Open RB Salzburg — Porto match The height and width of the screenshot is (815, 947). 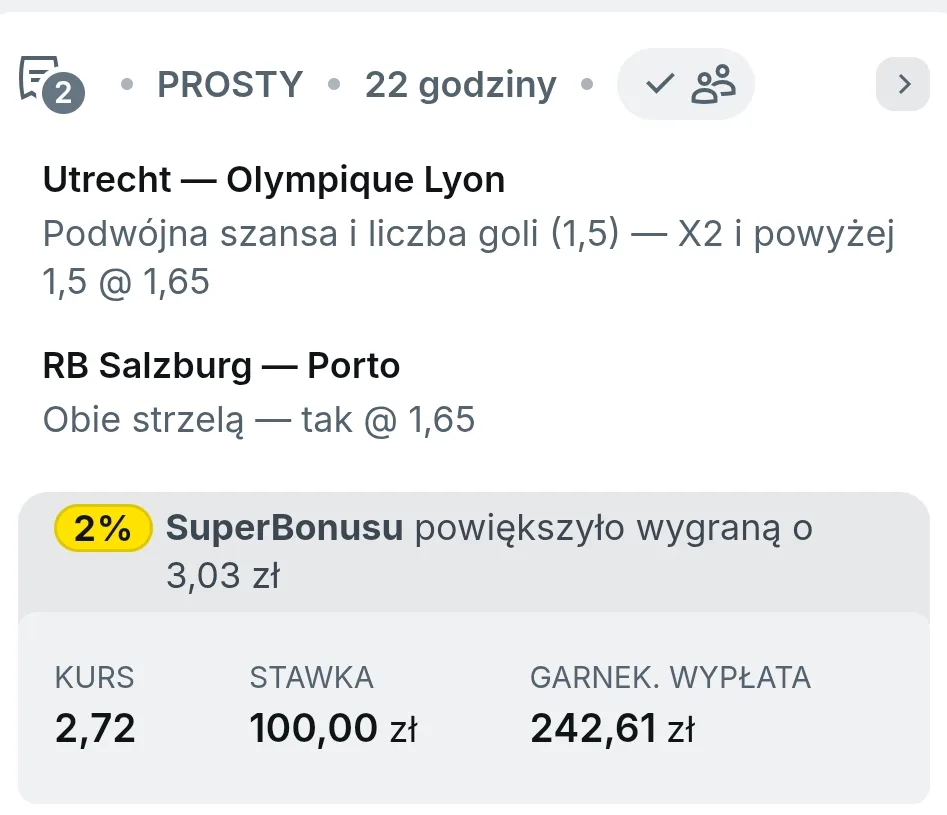[x=221, y=366]
